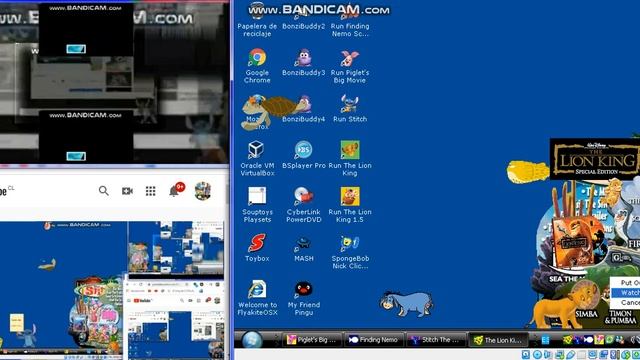Select the Run Finding Nemo shortcut
This screenshot has width=640, height=360.
pyautogui.click(x=350, y=20)
